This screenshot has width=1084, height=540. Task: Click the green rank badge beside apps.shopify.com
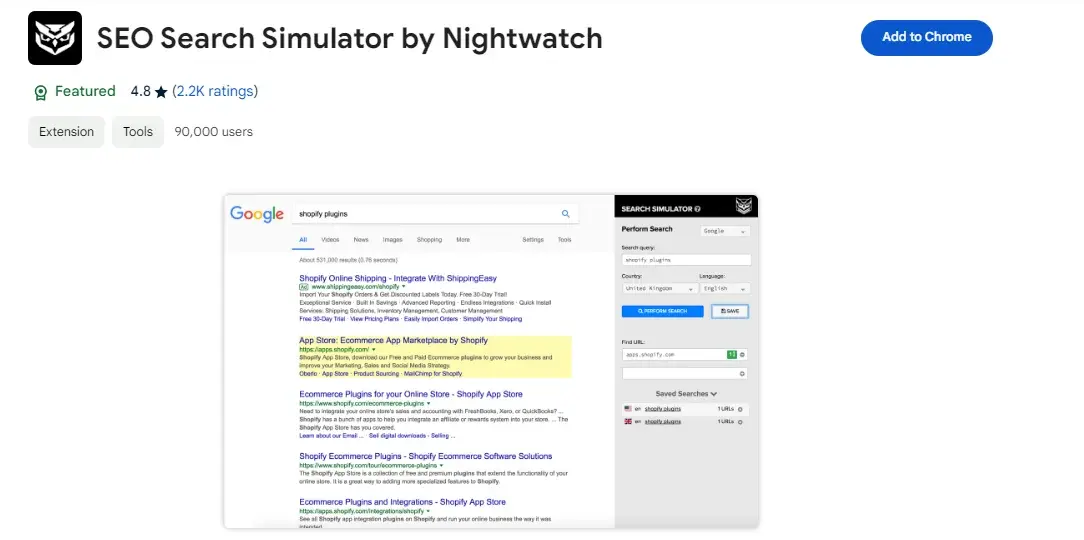point(731,355)
